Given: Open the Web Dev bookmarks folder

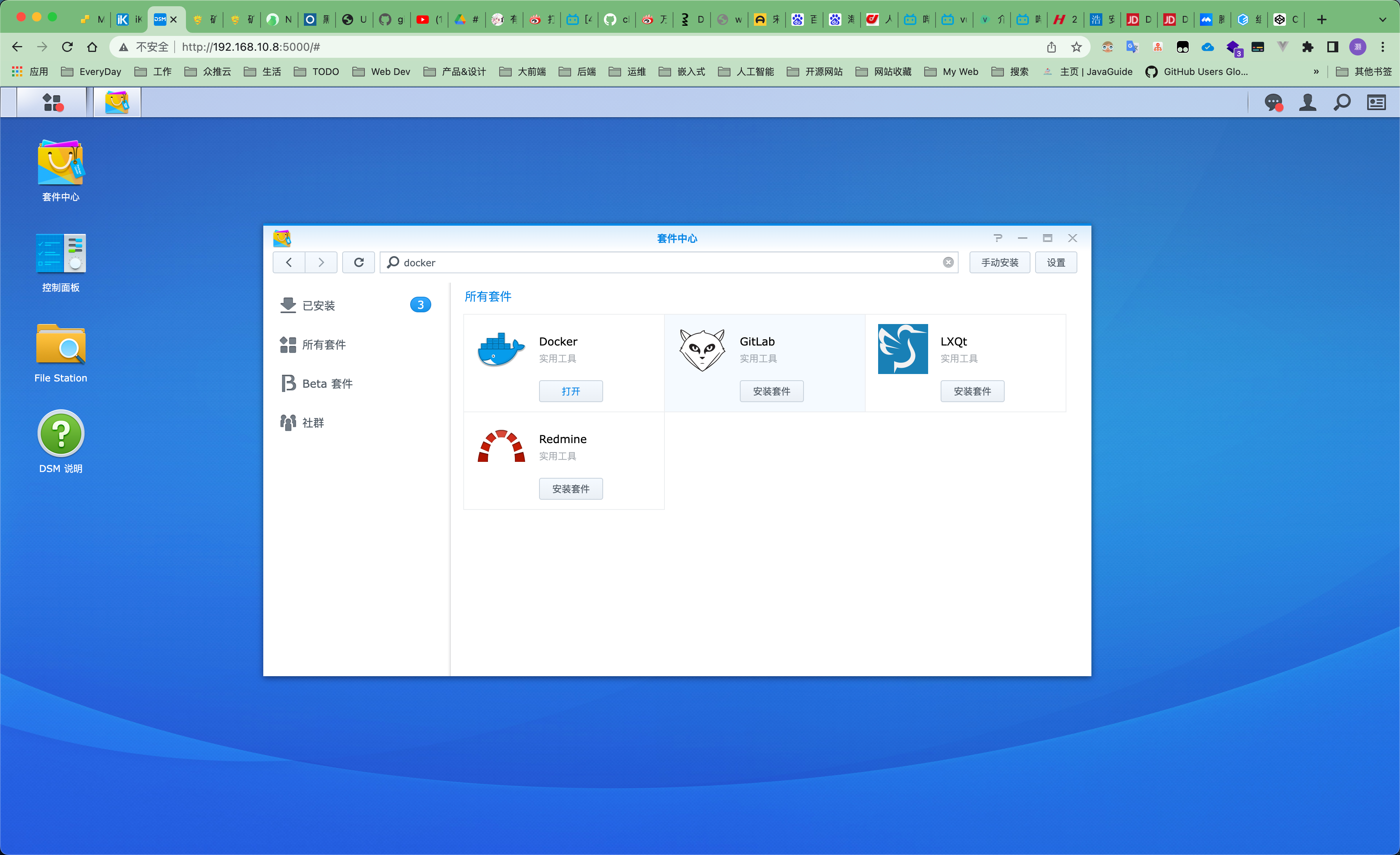Looking at the screenshot, I should point(381,71).
